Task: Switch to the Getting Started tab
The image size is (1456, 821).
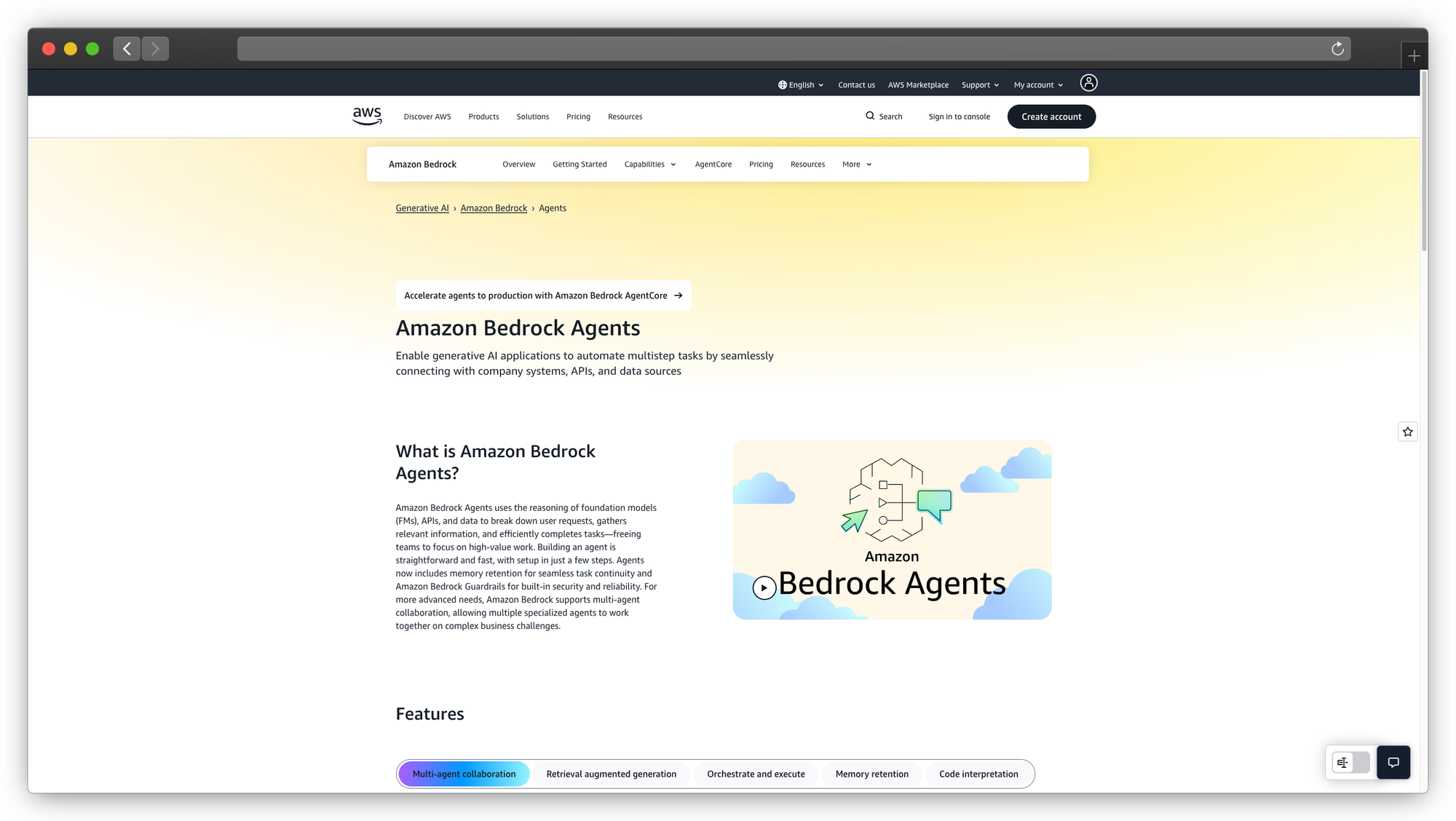Action: point(579,164)
